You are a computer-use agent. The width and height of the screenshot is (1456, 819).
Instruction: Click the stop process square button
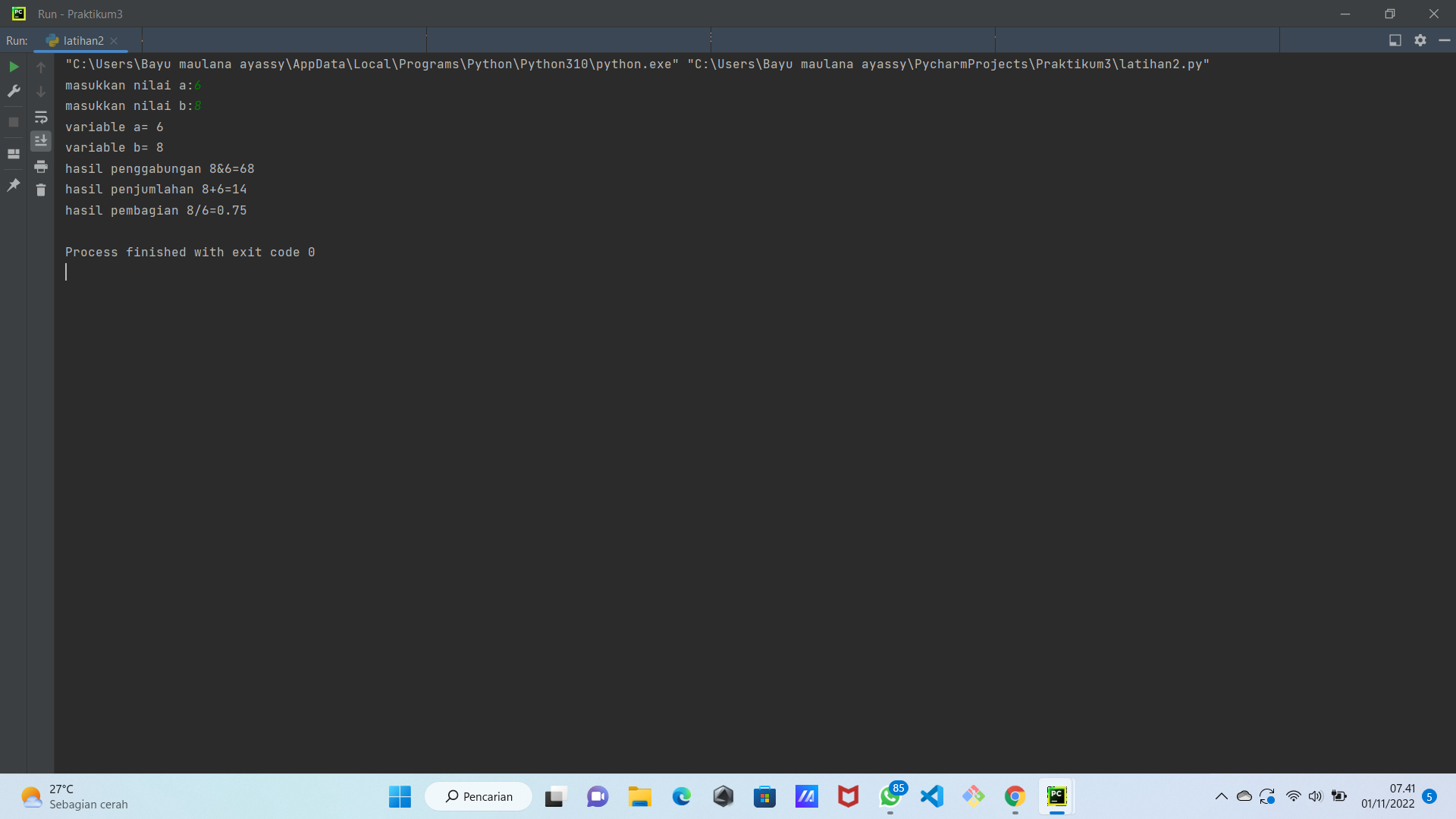click(14, 122)
